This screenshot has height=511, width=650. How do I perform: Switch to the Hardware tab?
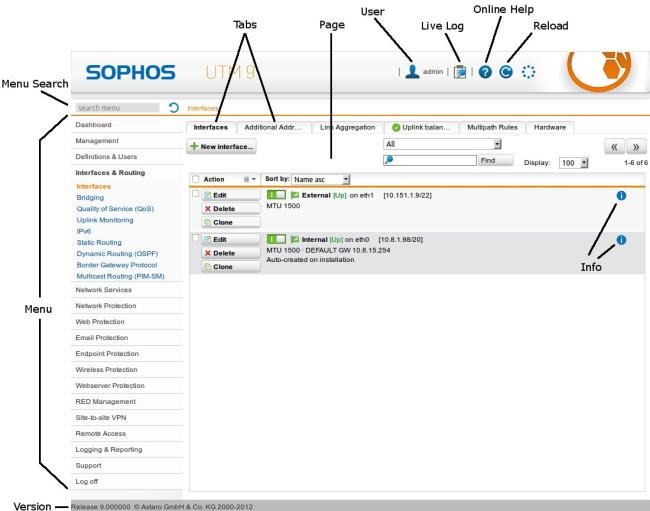tap(549, 128)
